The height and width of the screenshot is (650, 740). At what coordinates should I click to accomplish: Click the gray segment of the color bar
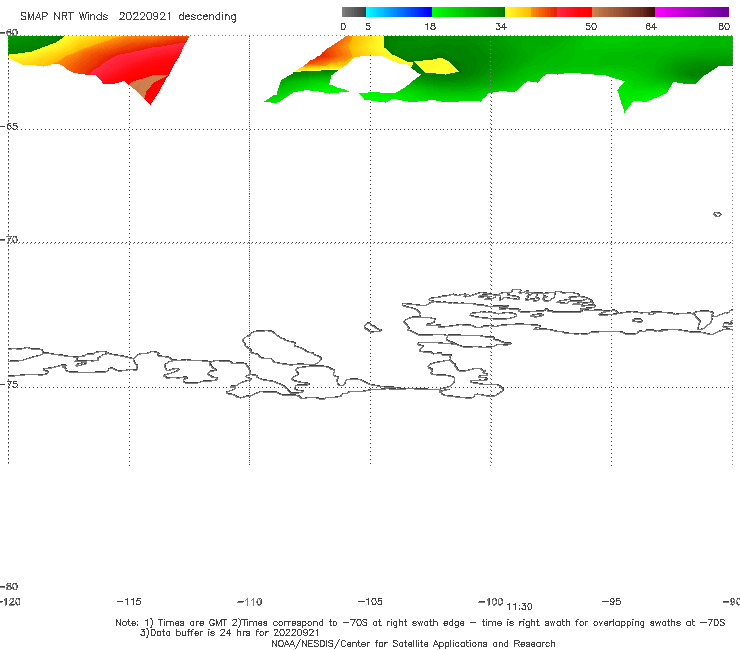354,12
